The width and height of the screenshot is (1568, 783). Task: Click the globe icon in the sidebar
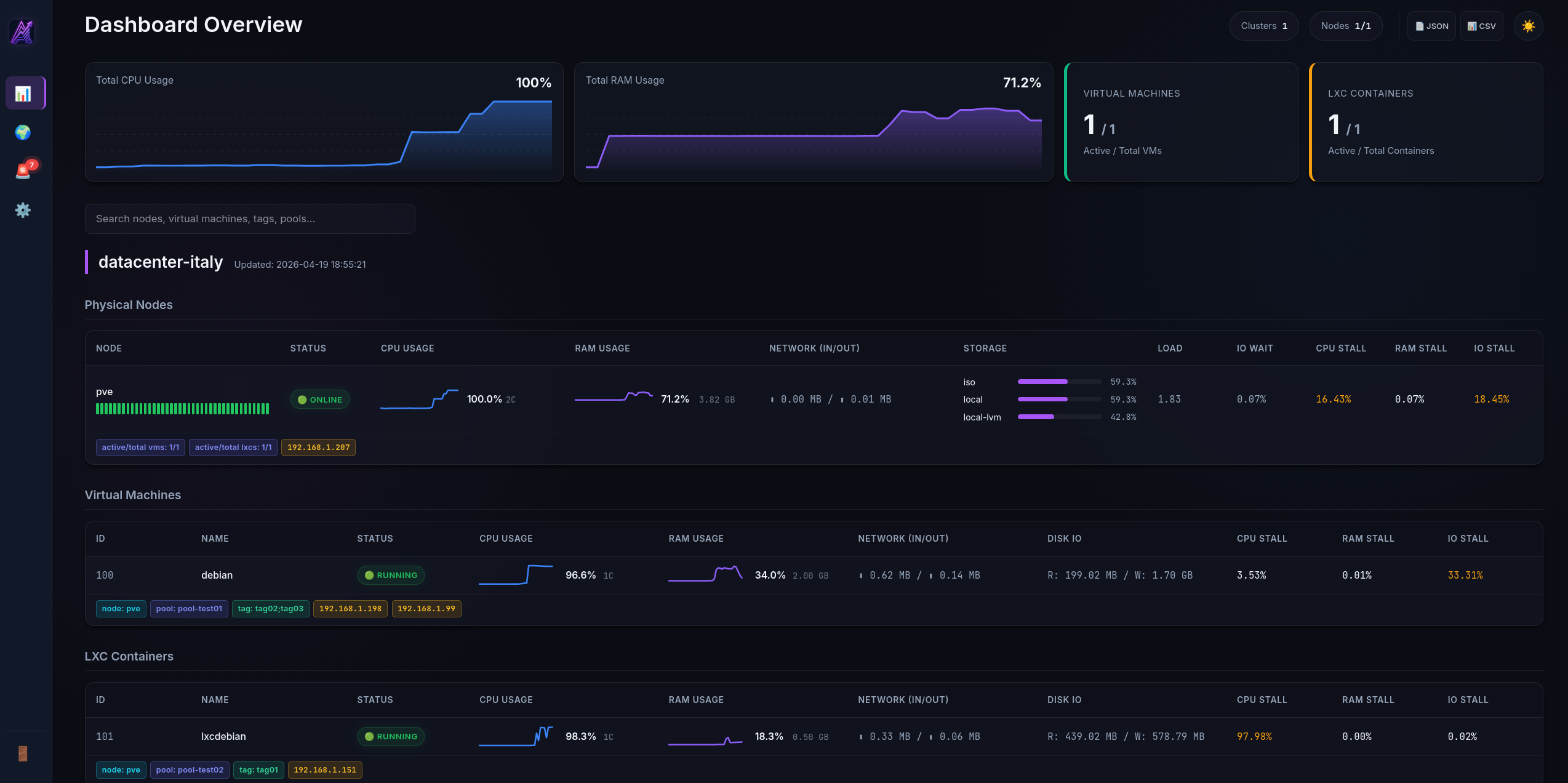[23, 132]
